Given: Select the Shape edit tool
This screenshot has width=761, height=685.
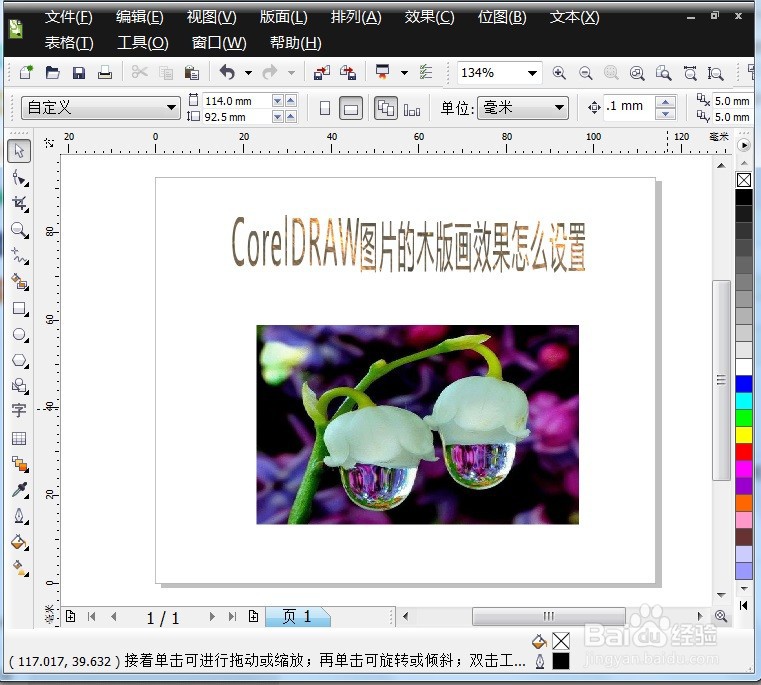Looking at the screenshot, I should pos(19,178).
